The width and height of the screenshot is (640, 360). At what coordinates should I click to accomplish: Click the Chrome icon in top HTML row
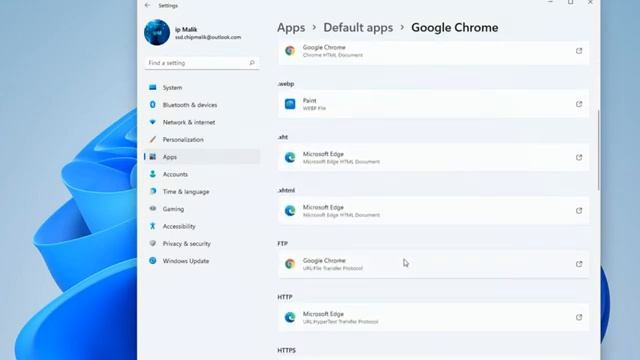click(290, 51)
